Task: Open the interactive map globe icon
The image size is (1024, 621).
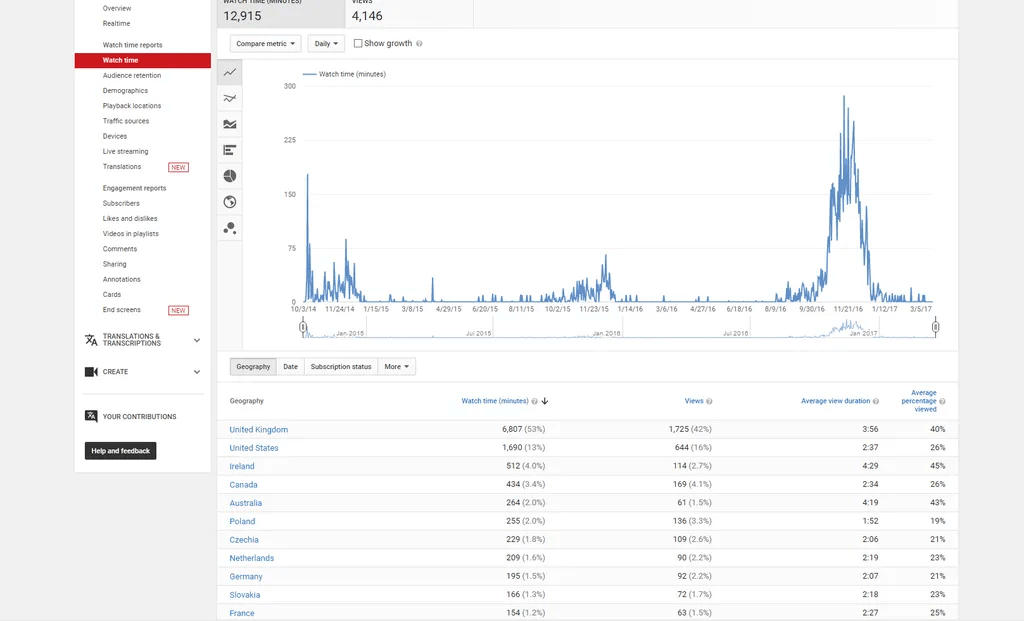Action: tap(230, 202)
